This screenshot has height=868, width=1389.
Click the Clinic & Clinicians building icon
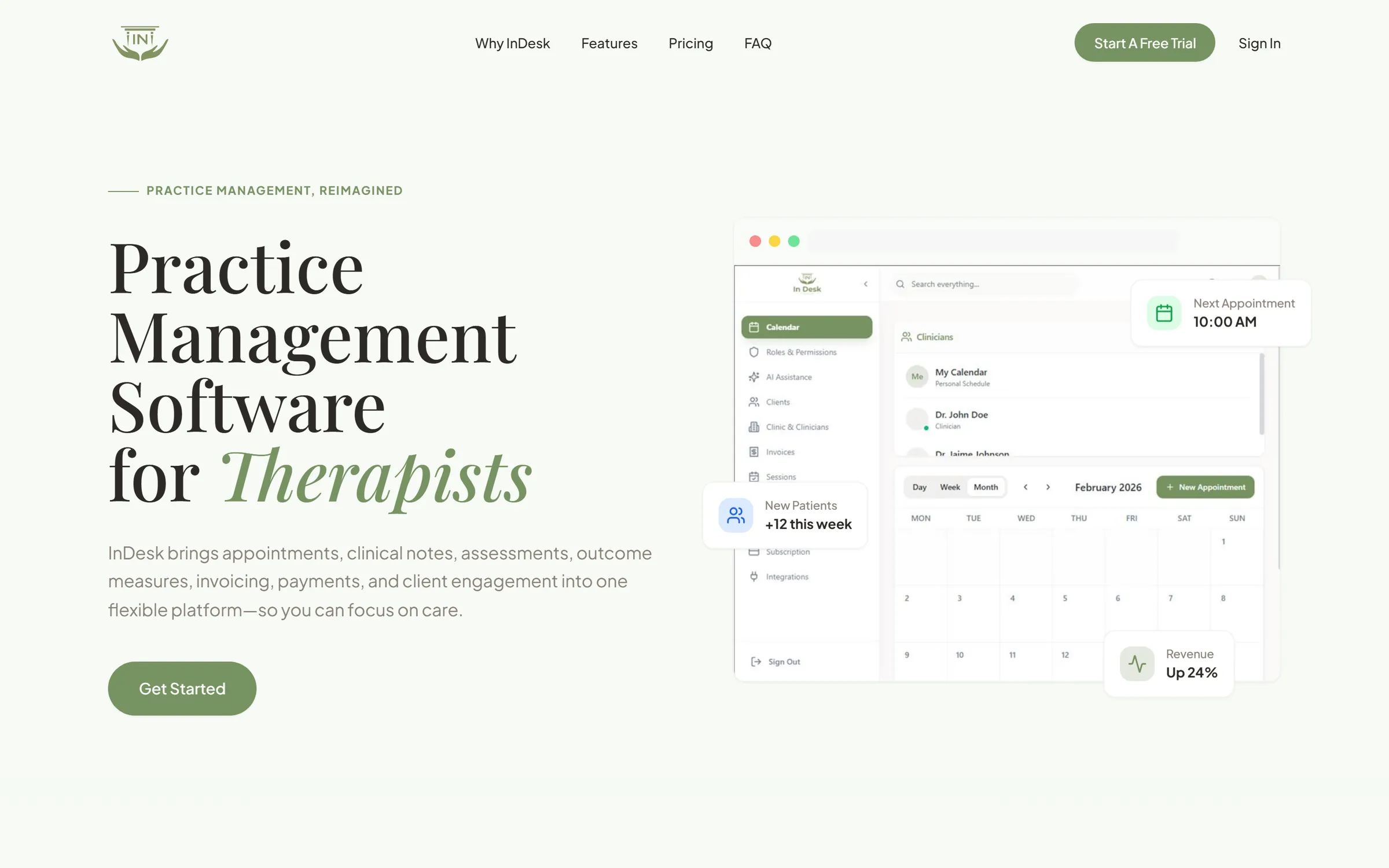coord(754,427)
